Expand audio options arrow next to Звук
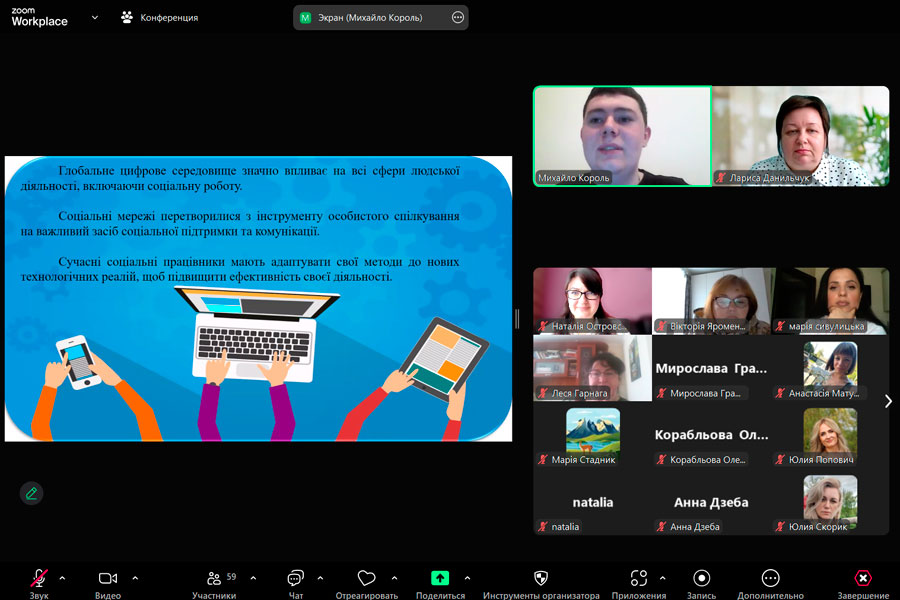 click(x=62, y=578)
